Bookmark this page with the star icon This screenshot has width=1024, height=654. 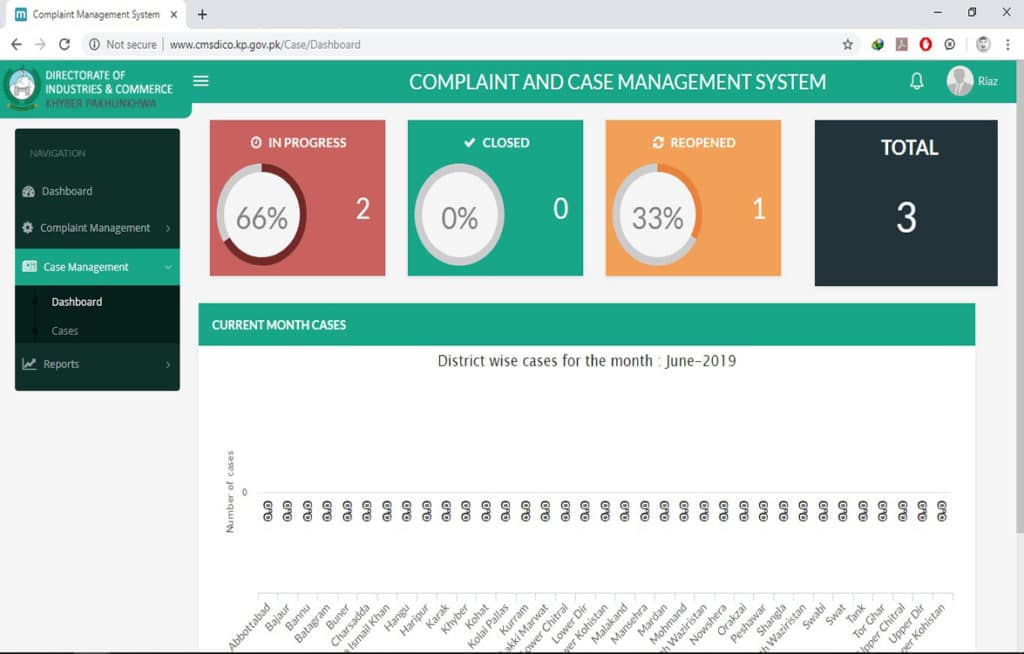point(847,44)
